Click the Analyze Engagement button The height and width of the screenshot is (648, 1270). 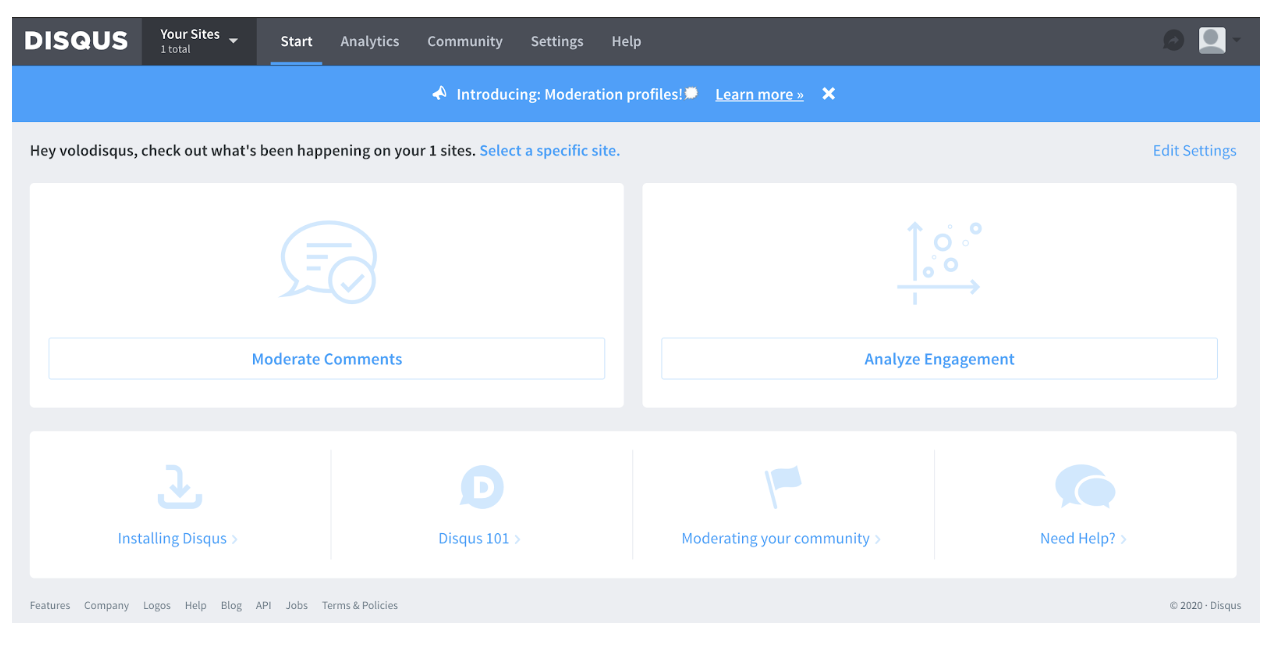pyautogui.click(x=939, y=359)
